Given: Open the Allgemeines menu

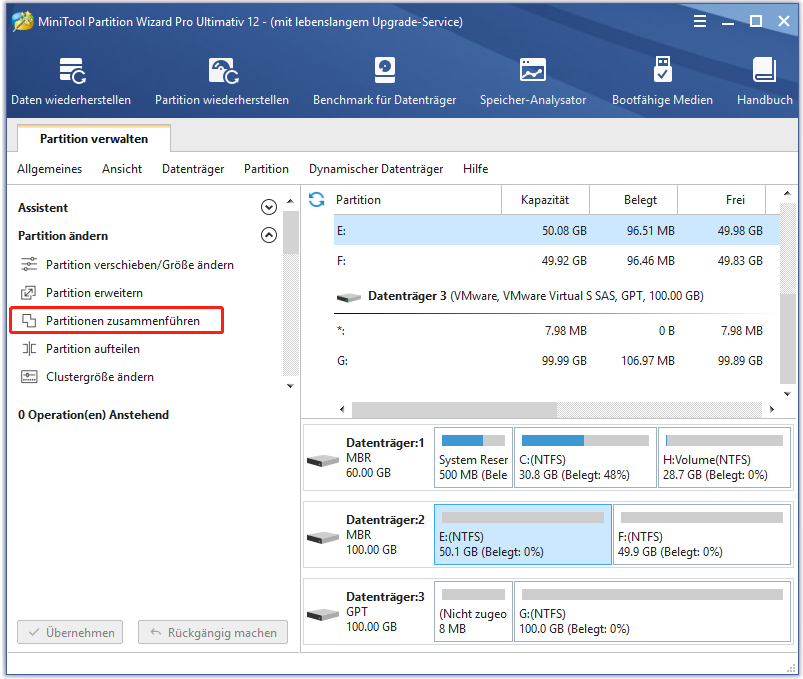Looking at the screenshot, I should (x=49, y=168).
